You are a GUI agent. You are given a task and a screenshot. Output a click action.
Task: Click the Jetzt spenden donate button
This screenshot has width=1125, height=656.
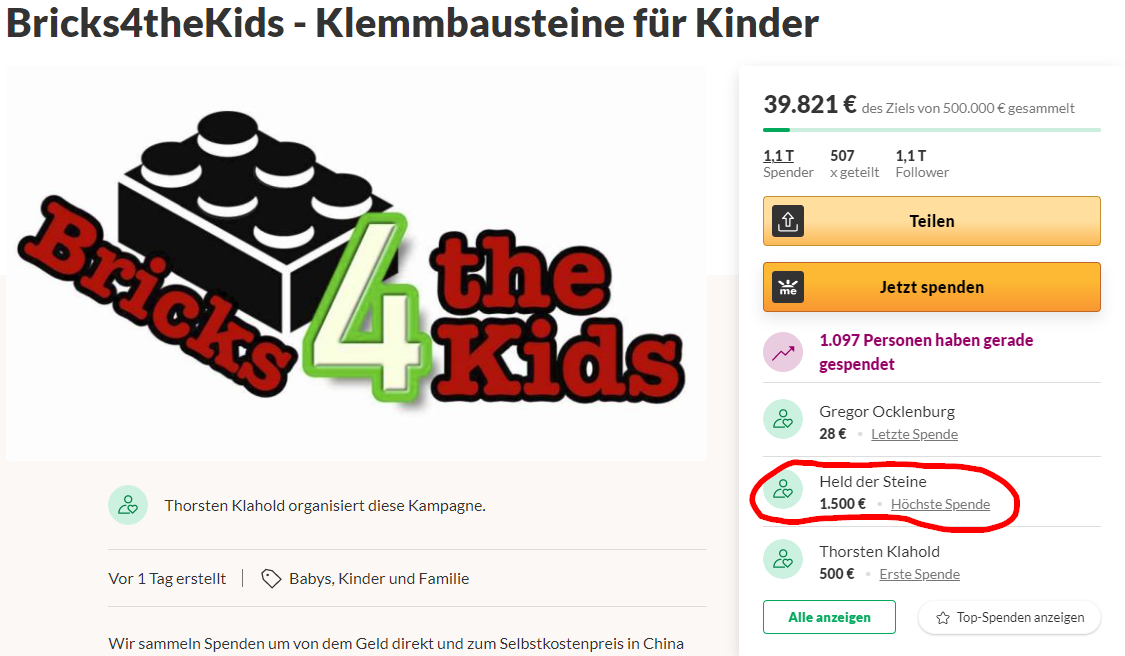[931, 287]
